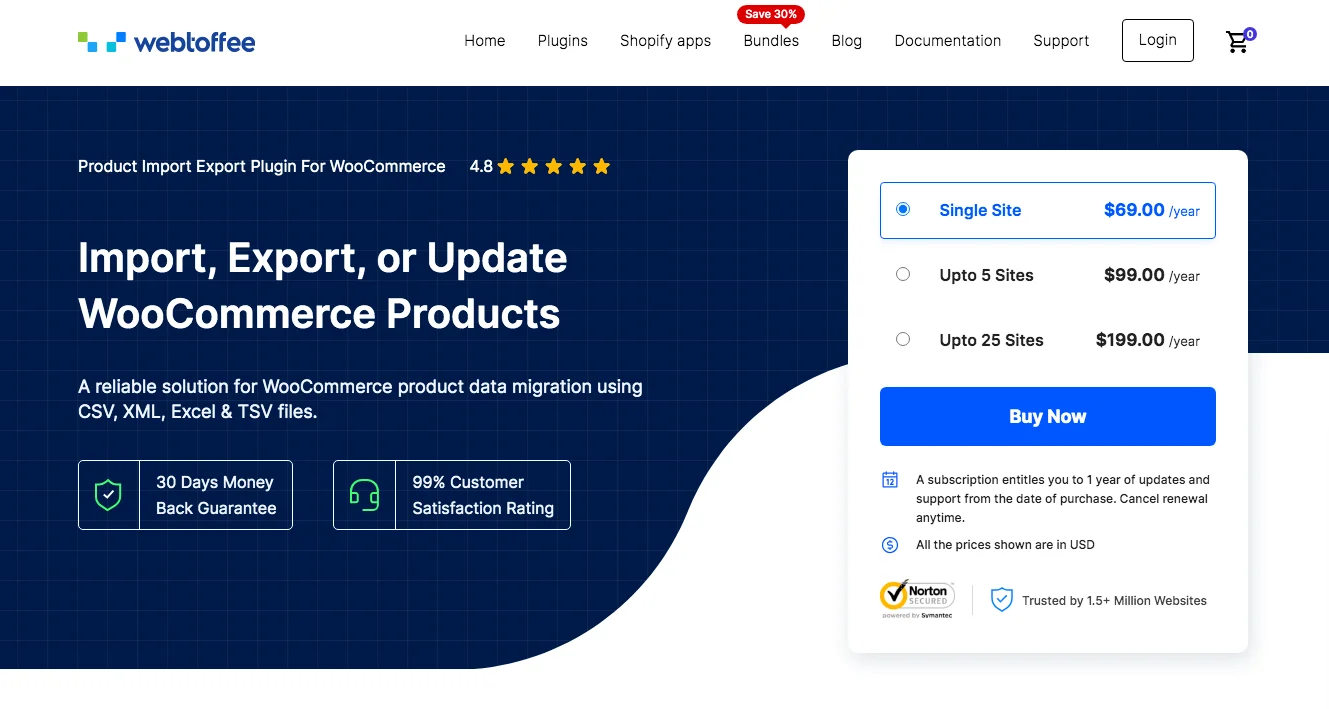
Task: Select the Single Site radio button
Action: coord(903,209)
